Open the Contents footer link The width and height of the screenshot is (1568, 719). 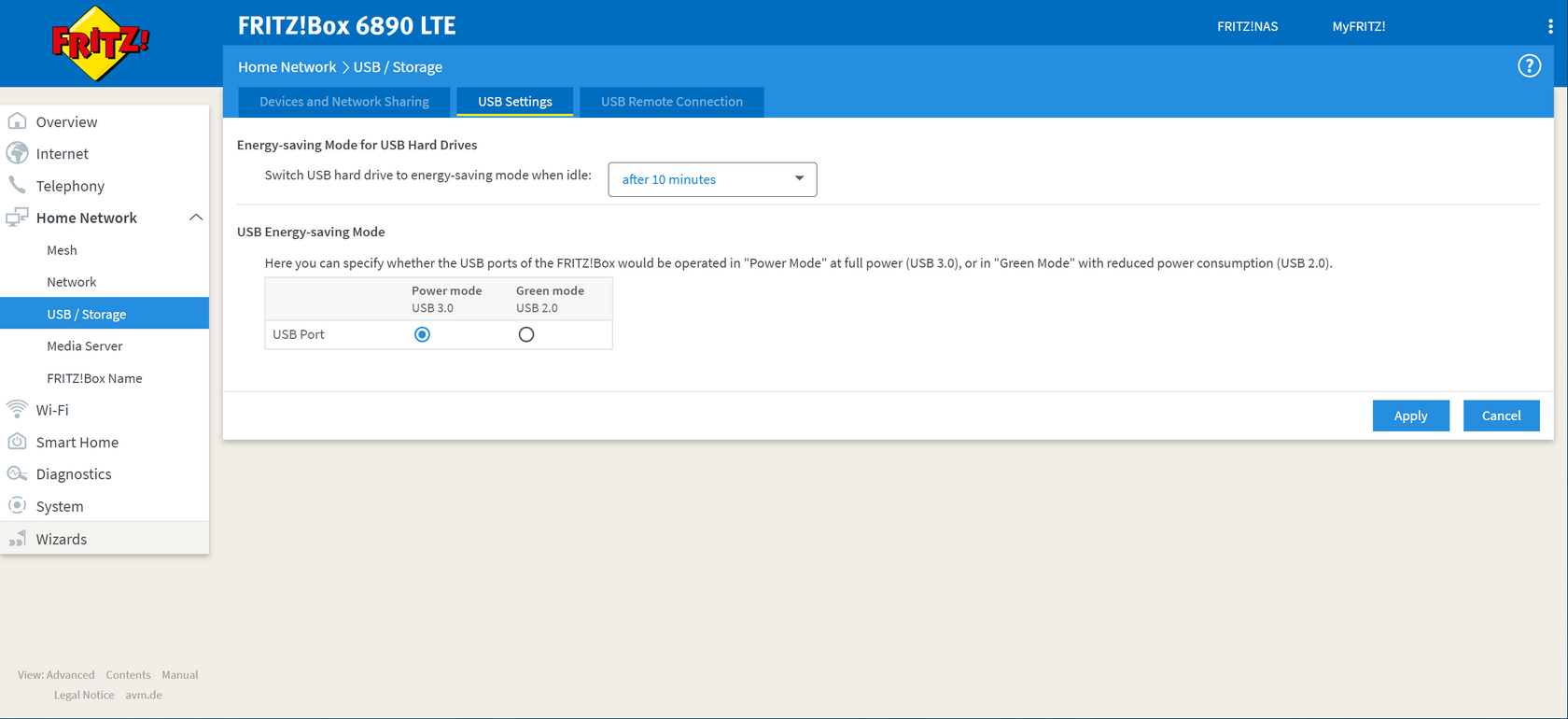pyautogui.click(x=128, y=674)
